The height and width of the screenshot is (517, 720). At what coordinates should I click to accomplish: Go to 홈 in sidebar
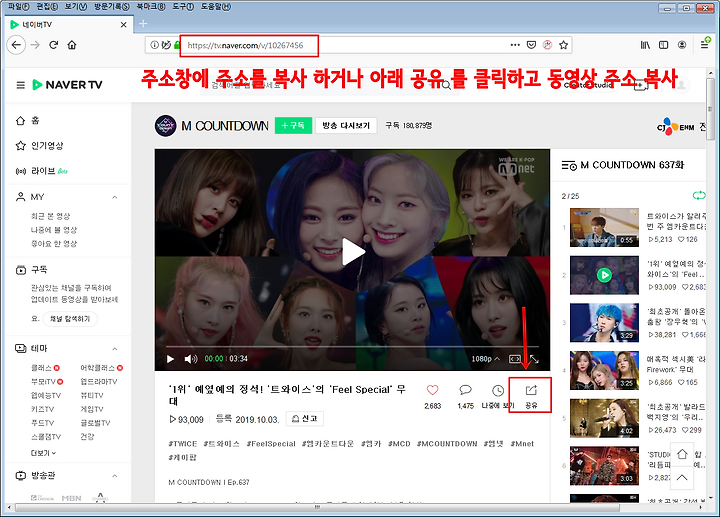click(28, 121)
